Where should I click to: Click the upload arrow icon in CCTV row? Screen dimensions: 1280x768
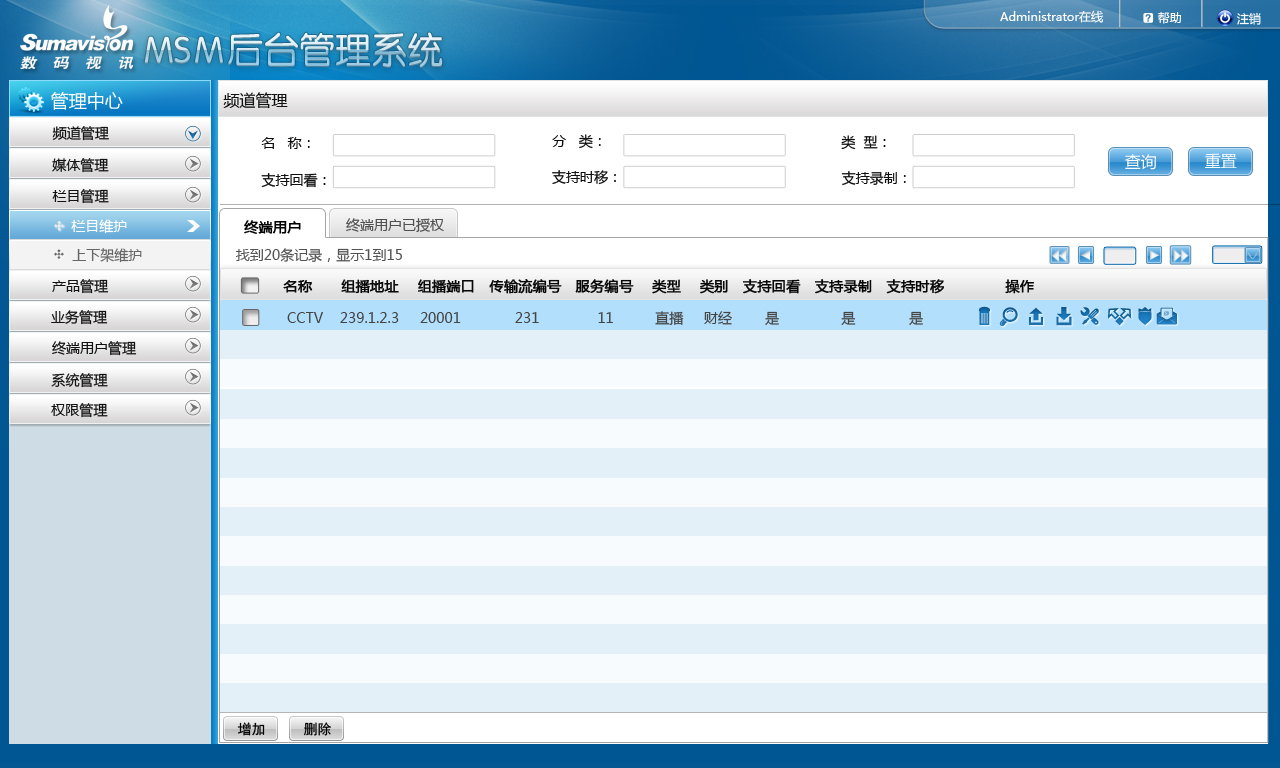[1036, 316]
